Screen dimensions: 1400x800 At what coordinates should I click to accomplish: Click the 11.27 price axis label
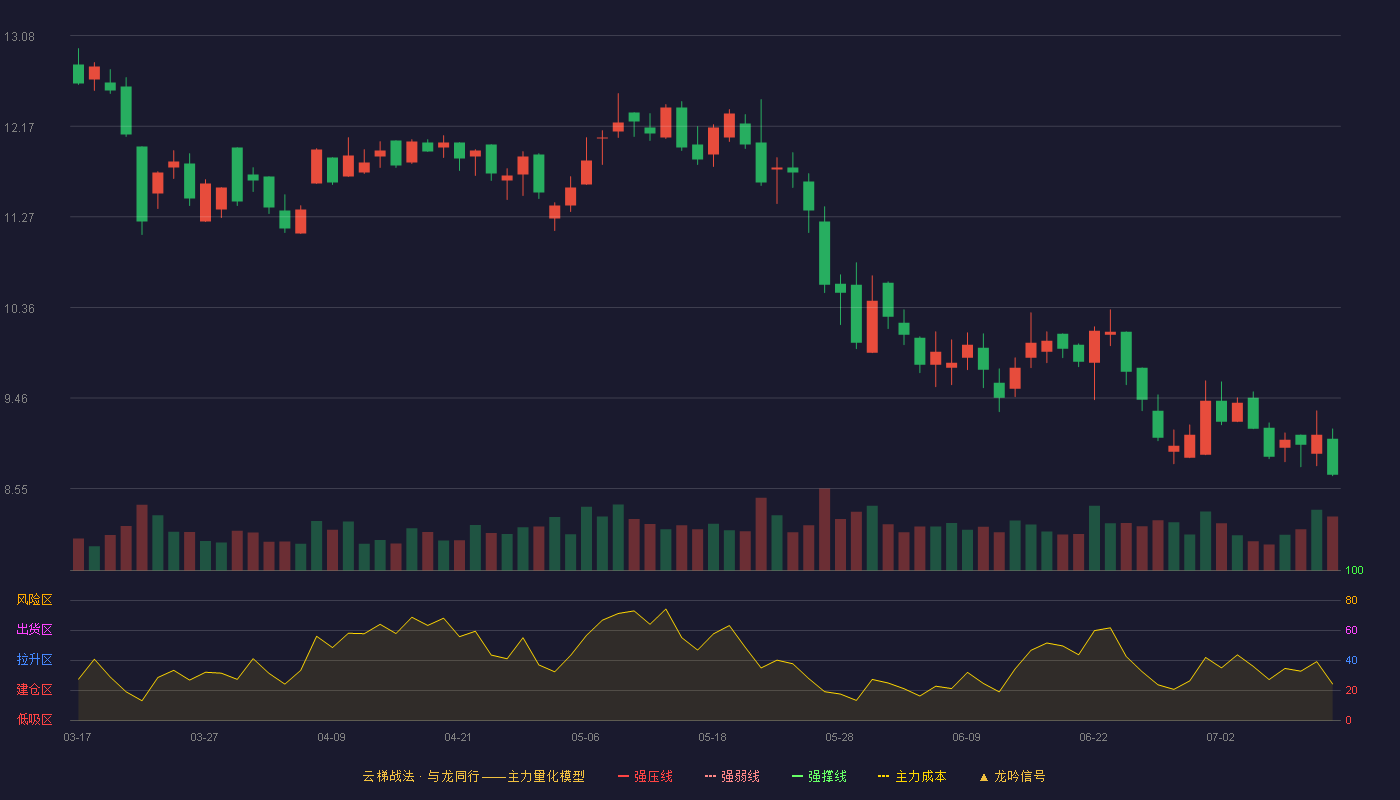[x=19, y=218]
